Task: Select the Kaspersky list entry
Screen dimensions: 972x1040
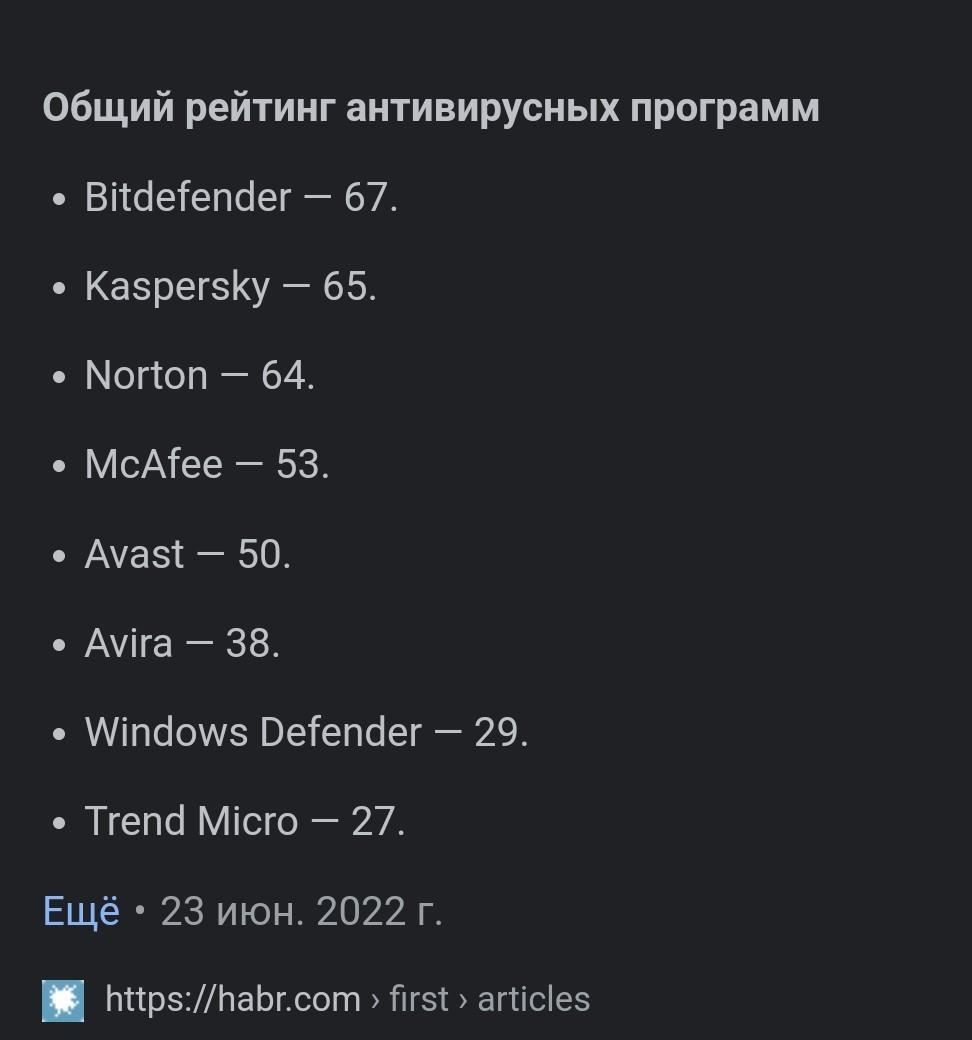Action: pos(231,287)
